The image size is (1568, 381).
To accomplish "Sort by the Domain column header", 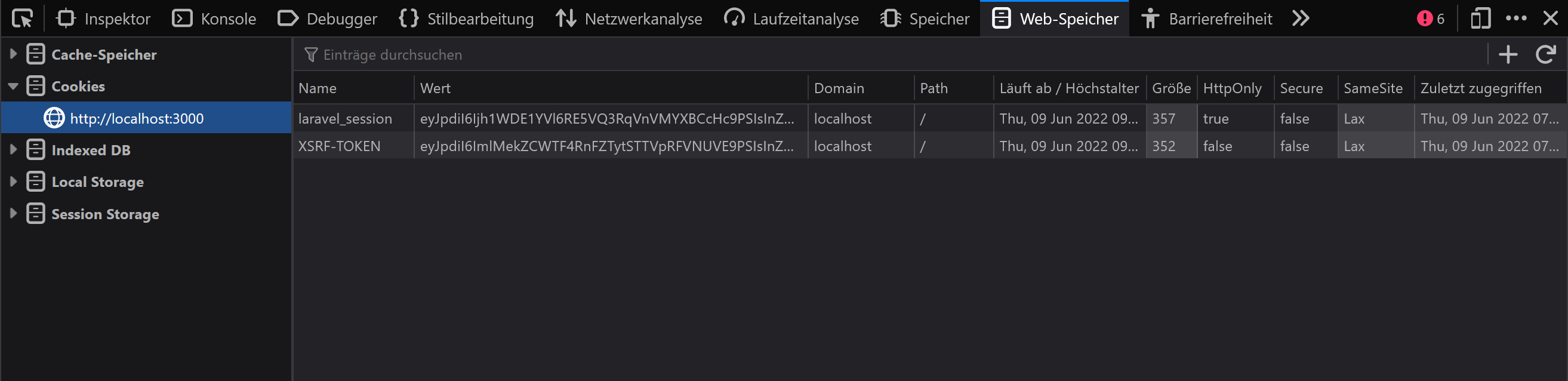I will pyautogui.click(x=861, y=88).
